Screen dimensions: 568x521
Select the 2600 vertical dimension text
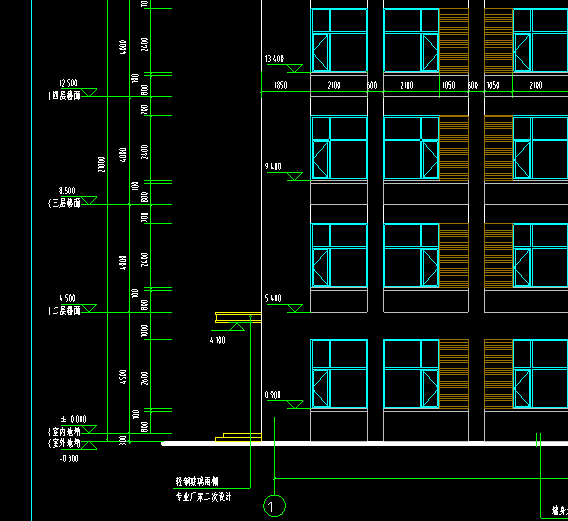[145, 378]
